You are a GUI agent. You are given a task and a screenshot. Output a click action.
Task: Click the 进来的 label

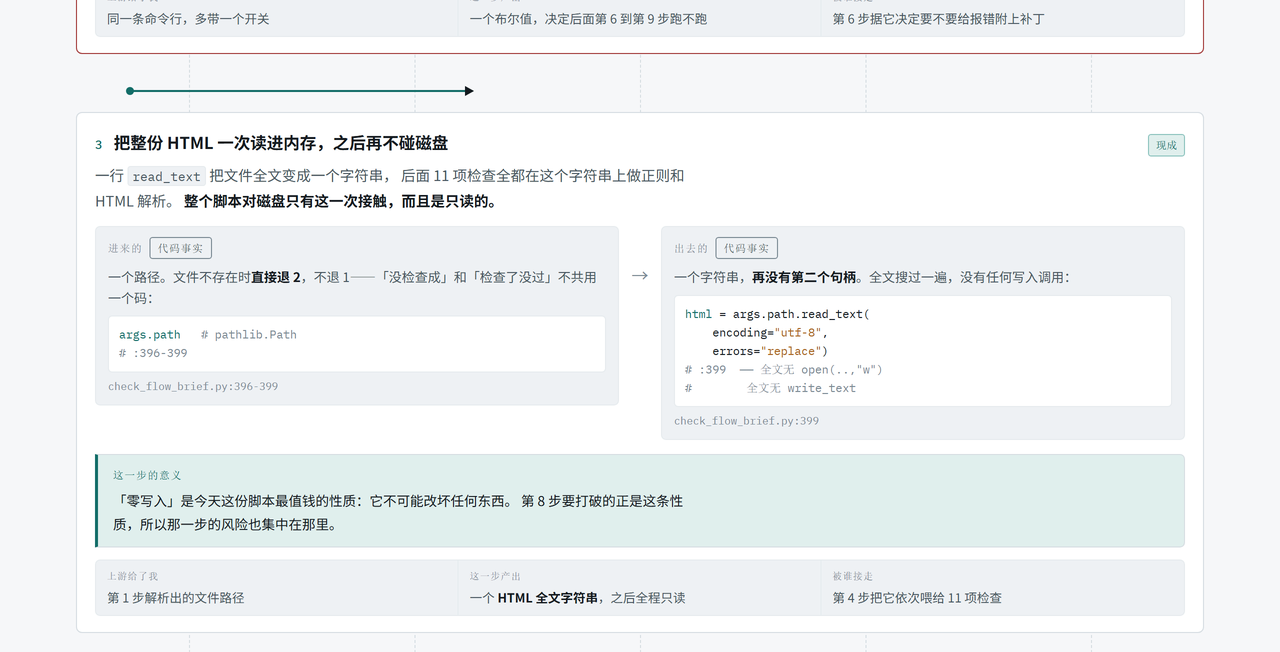[125, 248]
